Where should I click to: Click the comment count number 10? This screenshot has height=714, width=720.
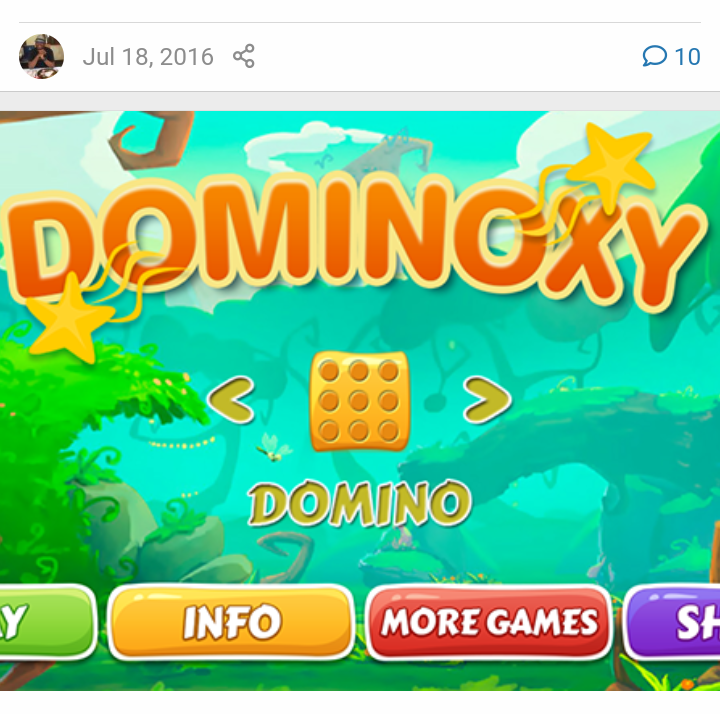[687, 57]
